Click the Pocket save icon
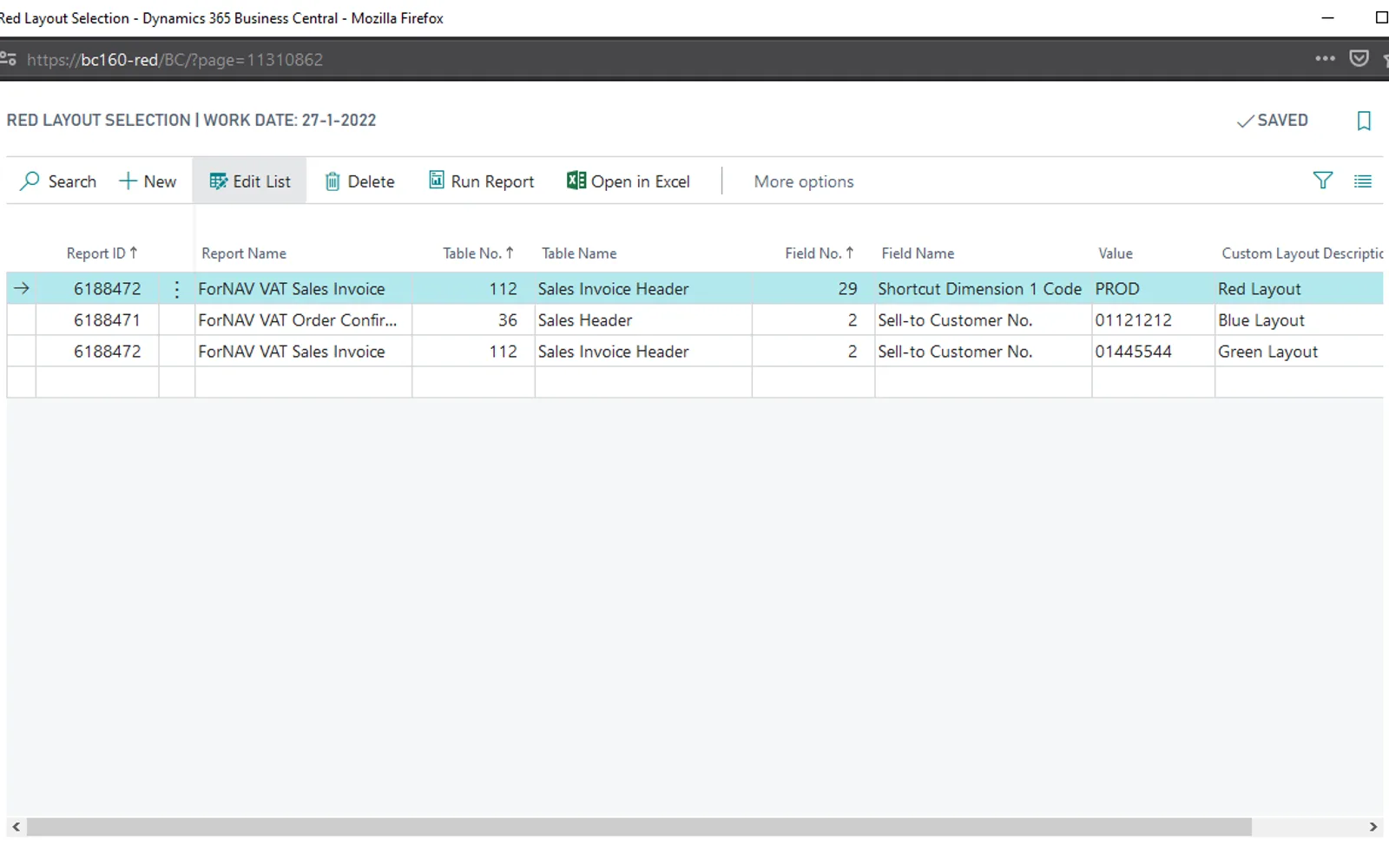The width and height of the screenshot is (1389, 868). 1359,58
